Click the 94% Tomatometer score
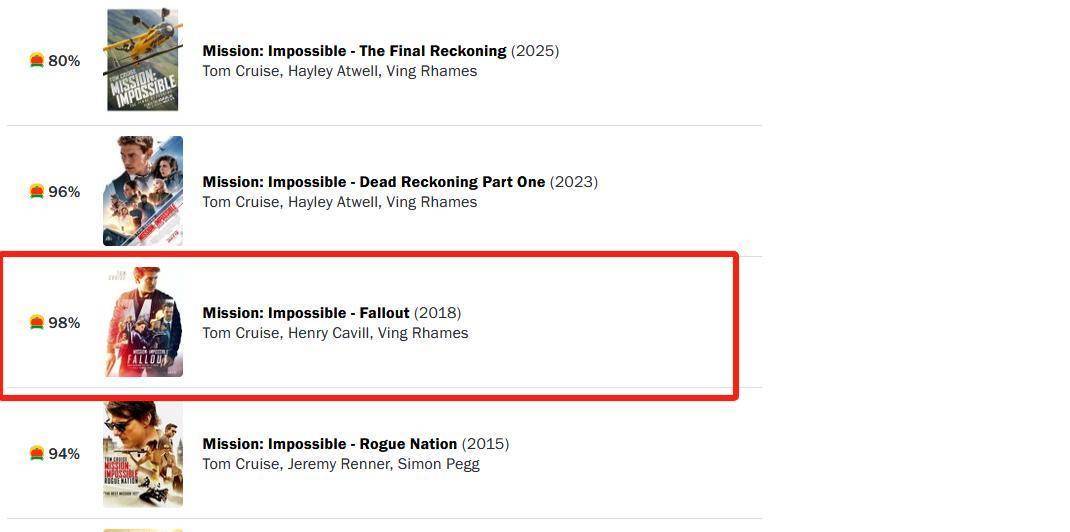This screenshot has height=532, width=1070. click(x=64, y=454)
